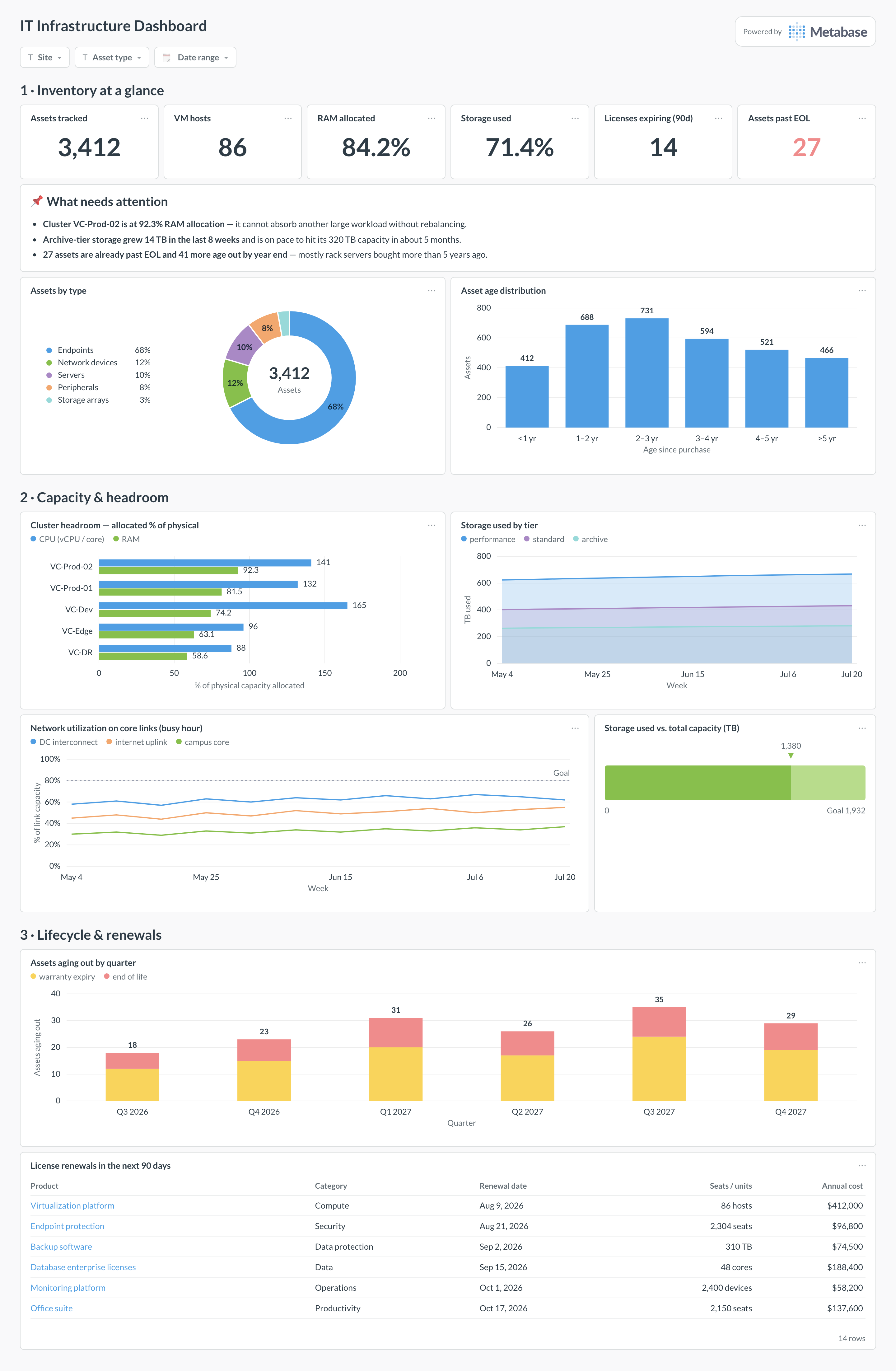
Task: Click the text-type icon in Site filter
Action: 30,58
